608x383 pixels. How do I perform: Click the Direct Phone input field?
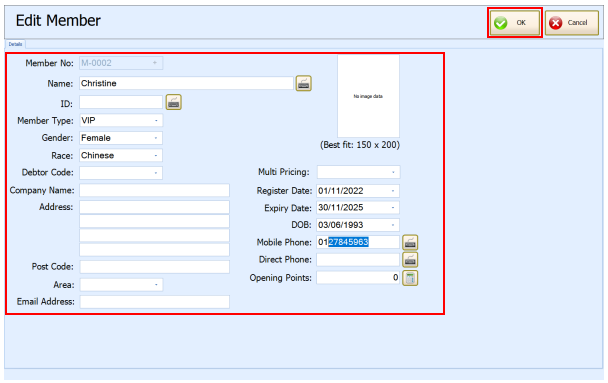pos(358,260)
